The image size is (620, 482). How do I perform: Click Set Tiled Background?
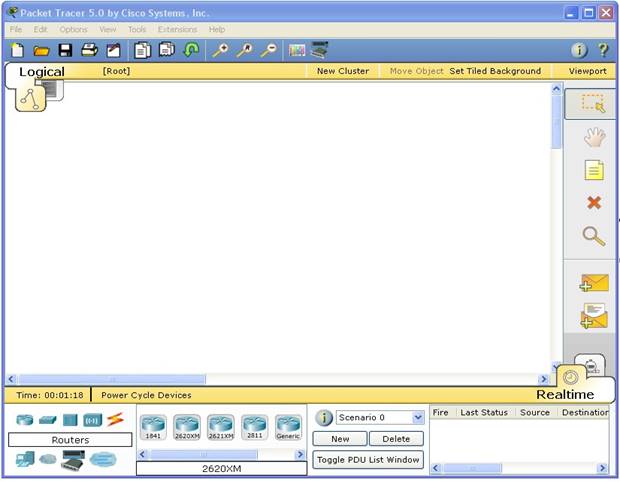[x=495, y=71]
